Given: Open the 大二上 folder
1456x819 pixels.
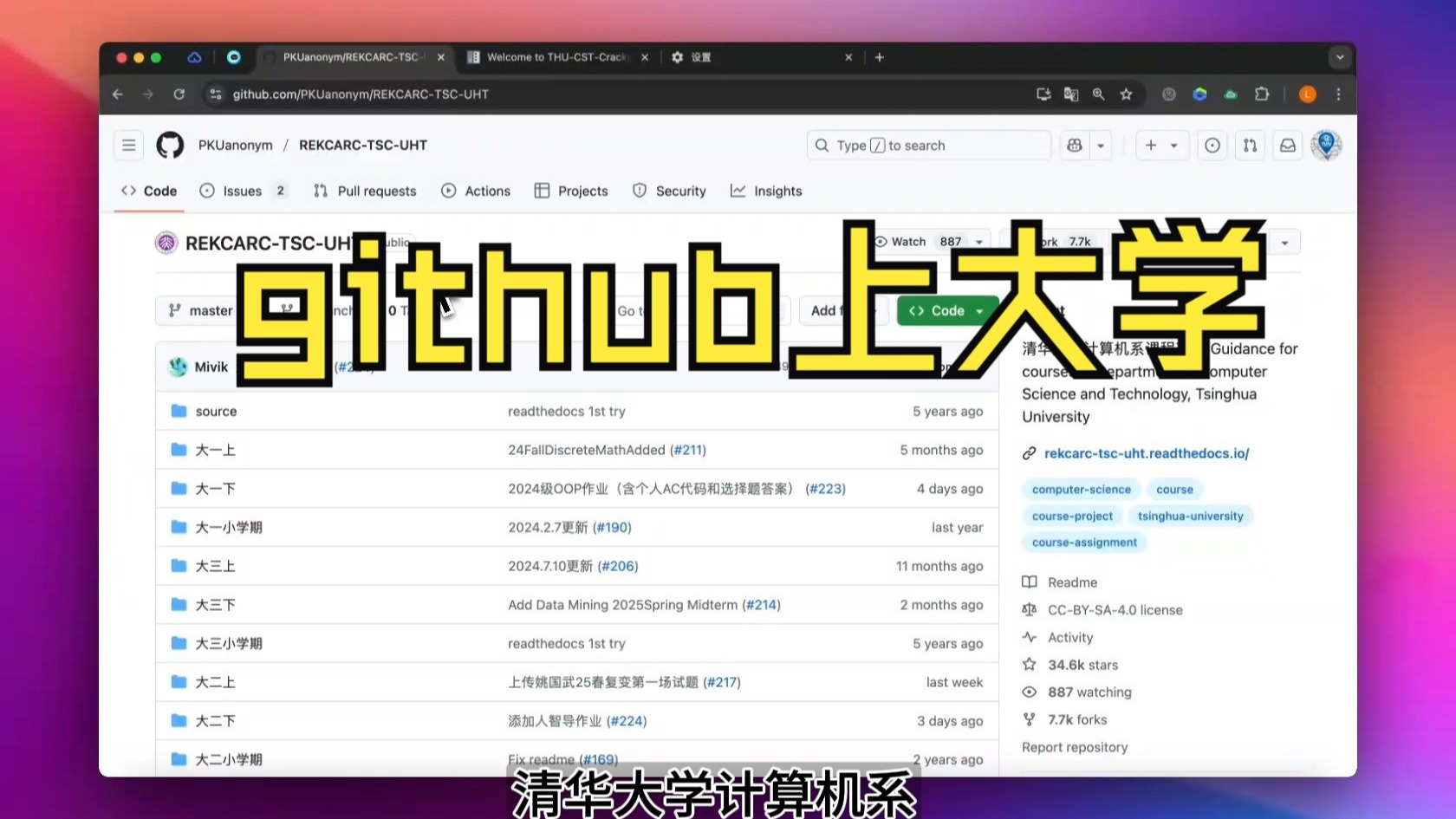Looking at the screenshot, I should pyautogui.click(x=215, y=682).
